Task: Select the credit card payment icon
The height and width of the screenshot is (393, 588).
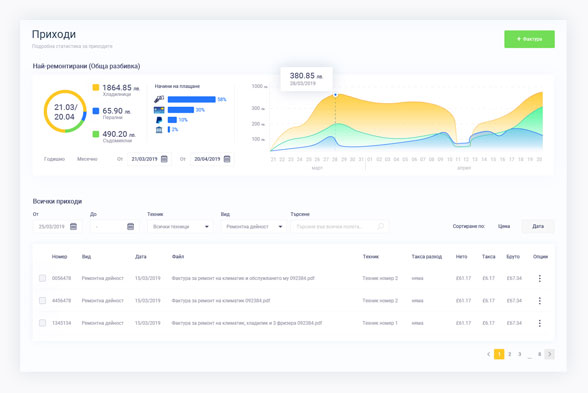Action: pyautogui.click(x=159, y=110)
